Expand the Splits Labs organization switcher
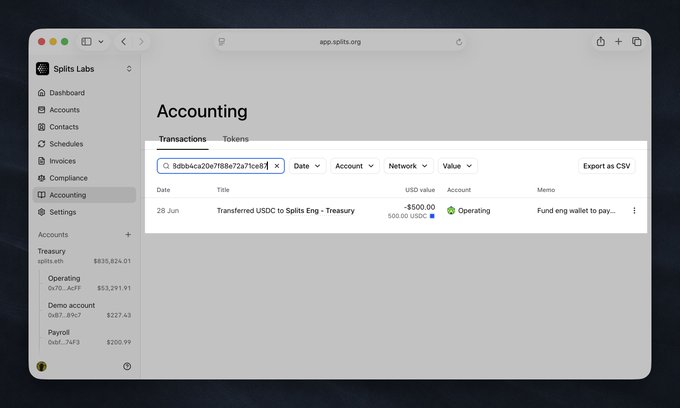The height and width of the screenshot is (408, 680). tap(129, 69)
